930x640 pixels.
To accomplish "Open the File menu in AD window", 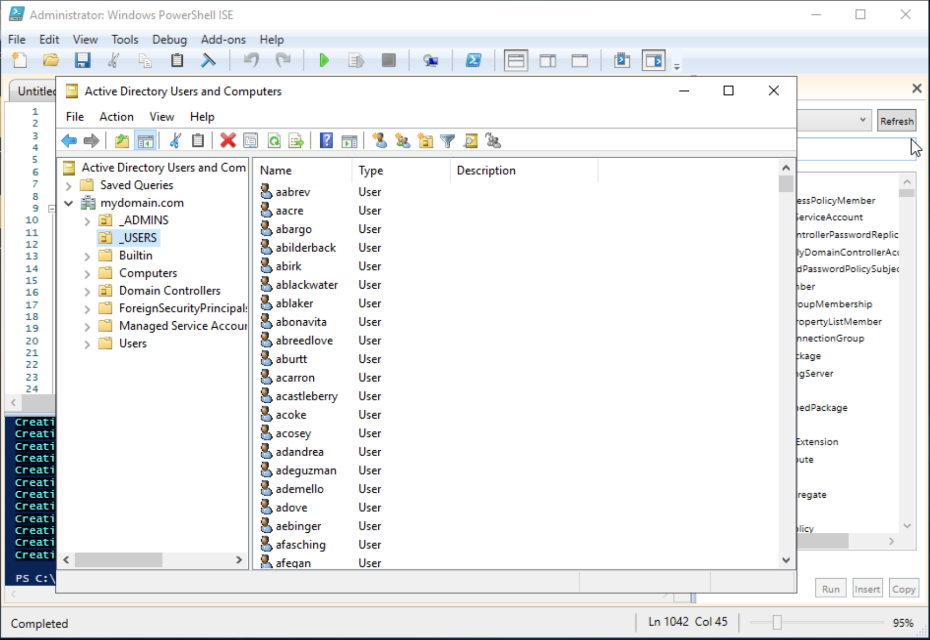I will pos(75,117).
